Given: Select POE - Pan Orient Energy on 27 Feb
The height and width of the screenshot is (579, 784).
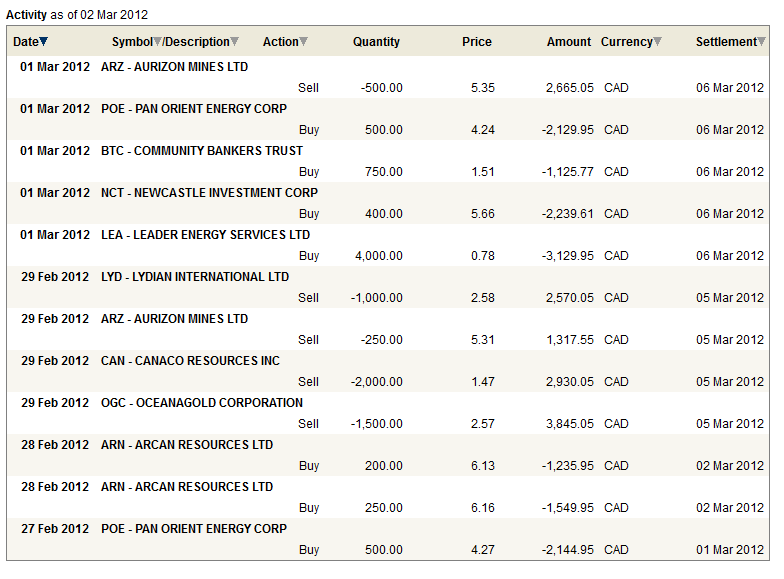Looking at the screenshot, I should tap(194, 529).
